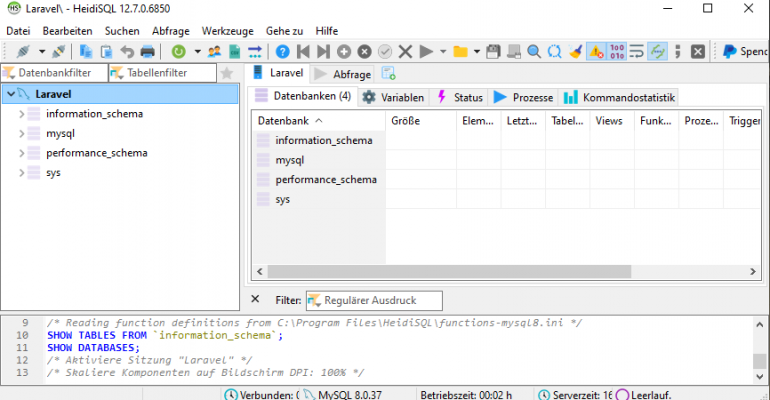The image size is (770, 400).
Task: Open the Datei menu
Action: (x=18, y=31)
